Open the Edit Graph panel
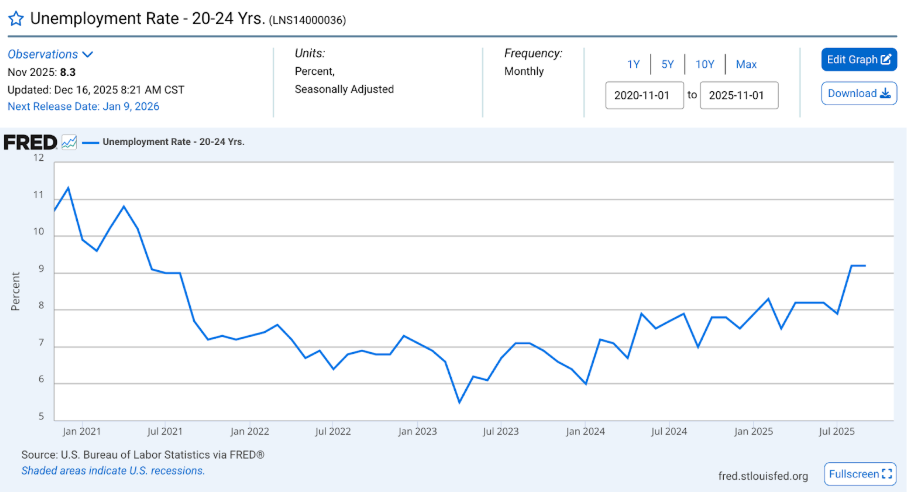The image size is (907, 492). point(859,60)
